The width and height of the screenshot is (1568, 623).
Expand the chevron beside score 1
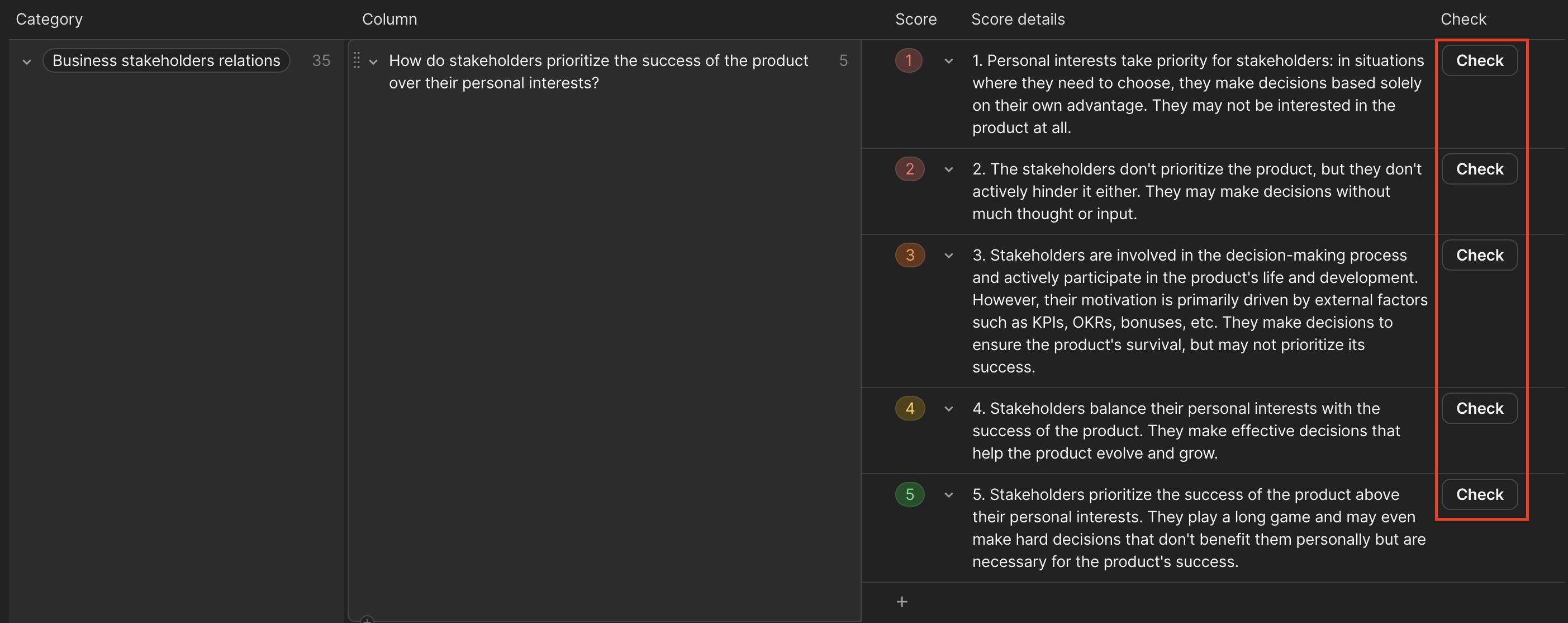948,61
